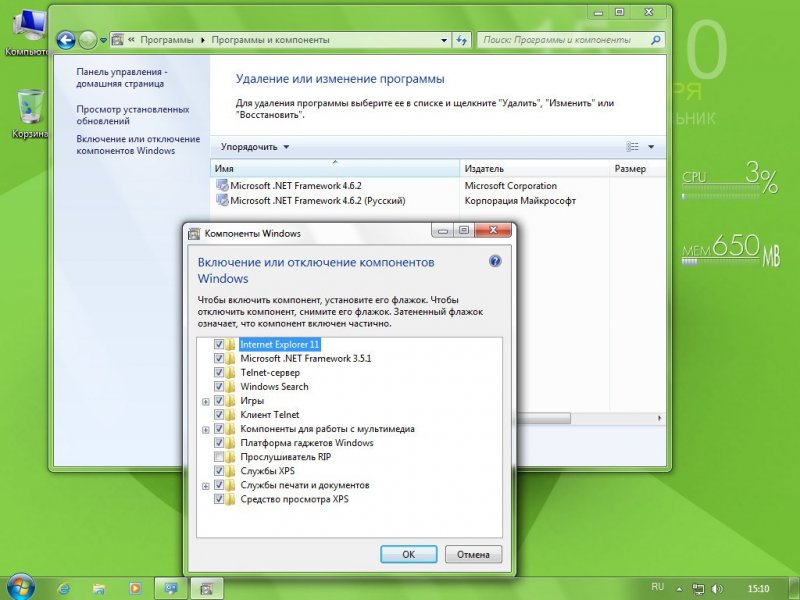This screenshot has height=600, width=800.
Task: Click the scrollbar right arrow in programs list
Action: click(659, 418)
